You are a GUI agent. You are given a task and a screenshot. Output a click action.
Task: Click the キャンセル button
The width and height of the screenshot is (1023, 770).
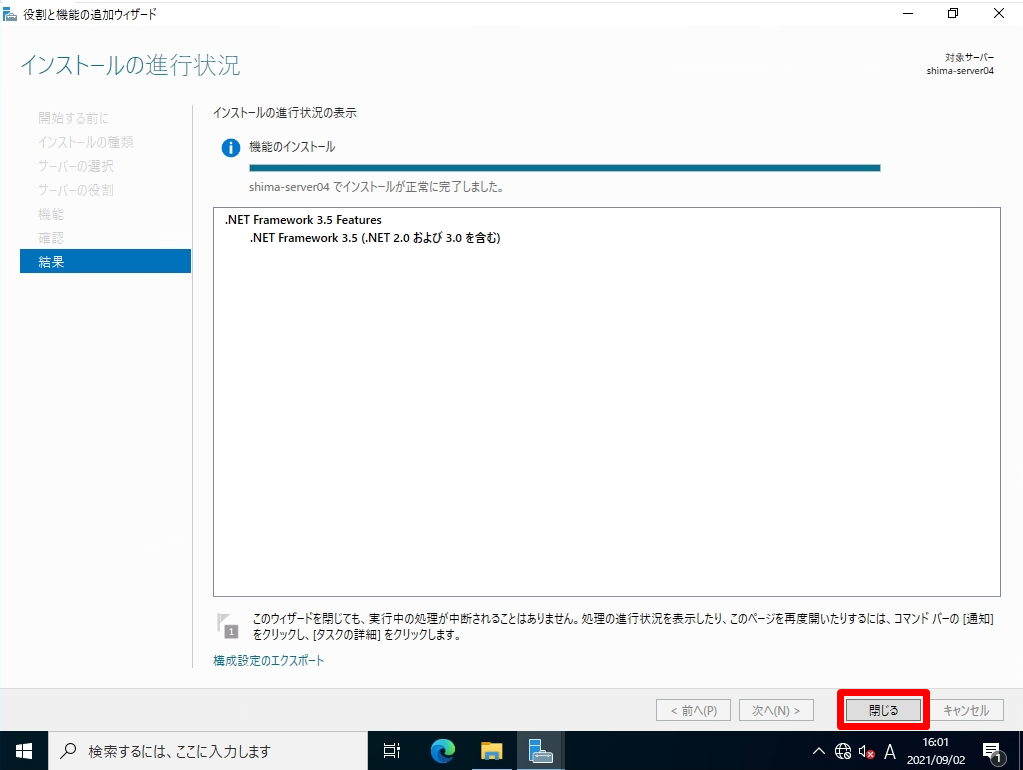coord(966,710)
